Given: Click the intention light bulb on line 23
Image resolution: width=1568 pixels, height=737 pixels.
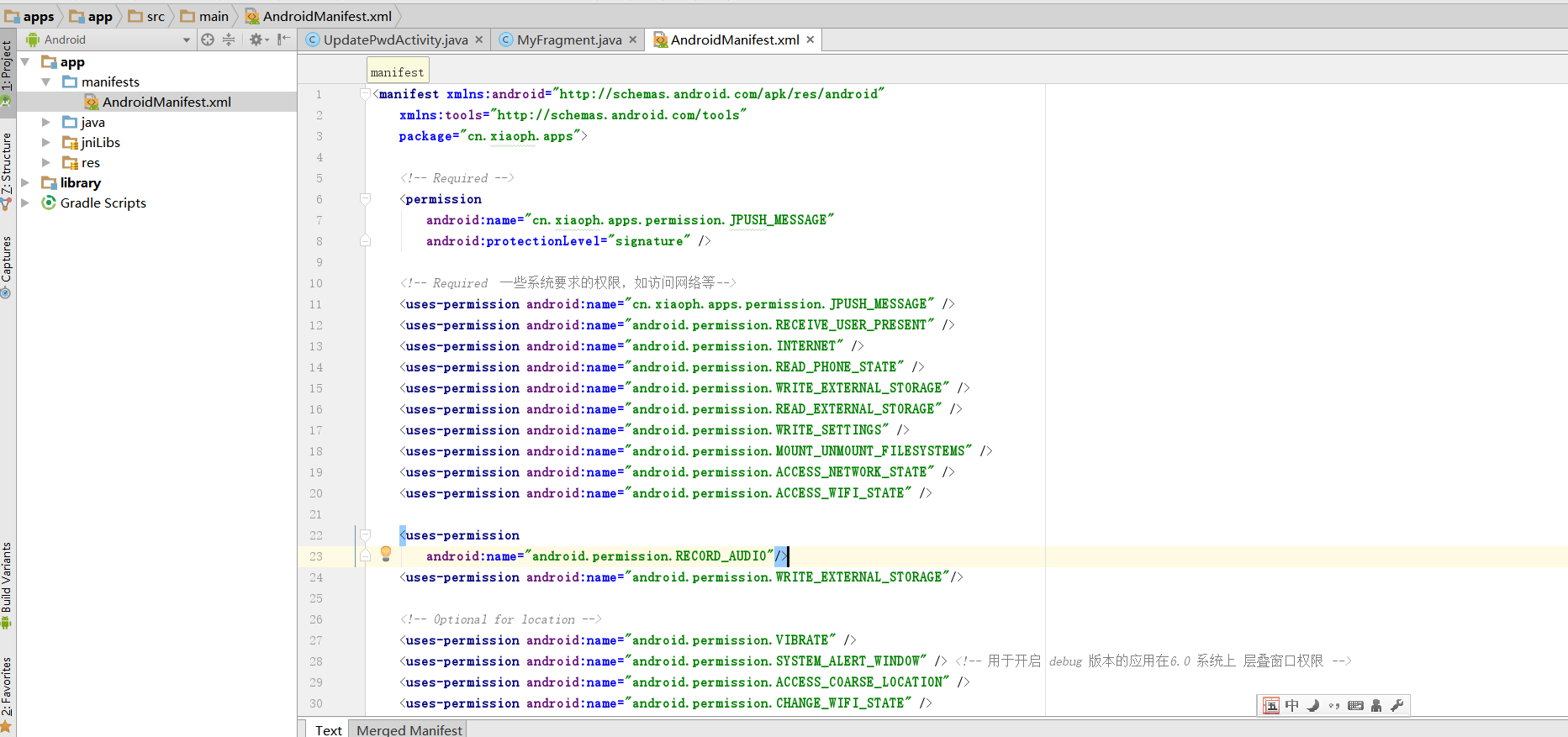Looking at the screenshot, I should click(x=386, y=553).
